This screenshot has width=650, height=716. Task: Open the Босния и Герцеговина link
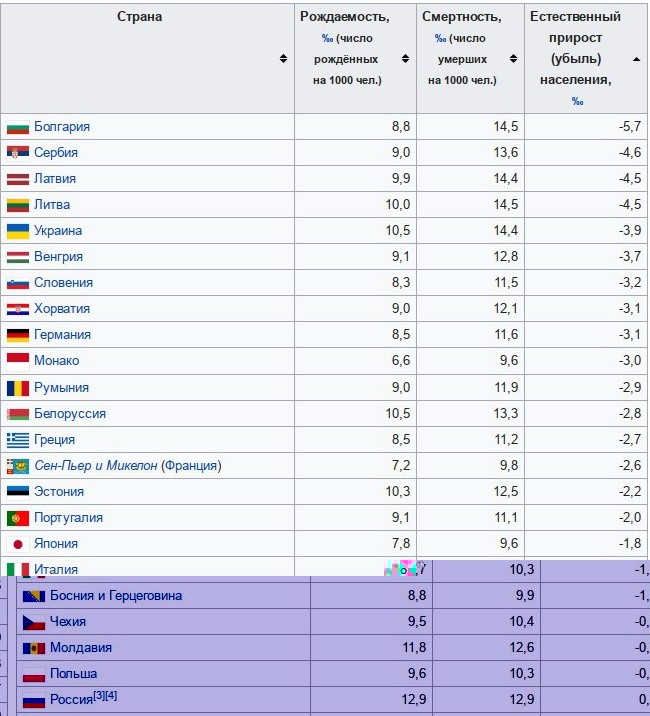116,596
